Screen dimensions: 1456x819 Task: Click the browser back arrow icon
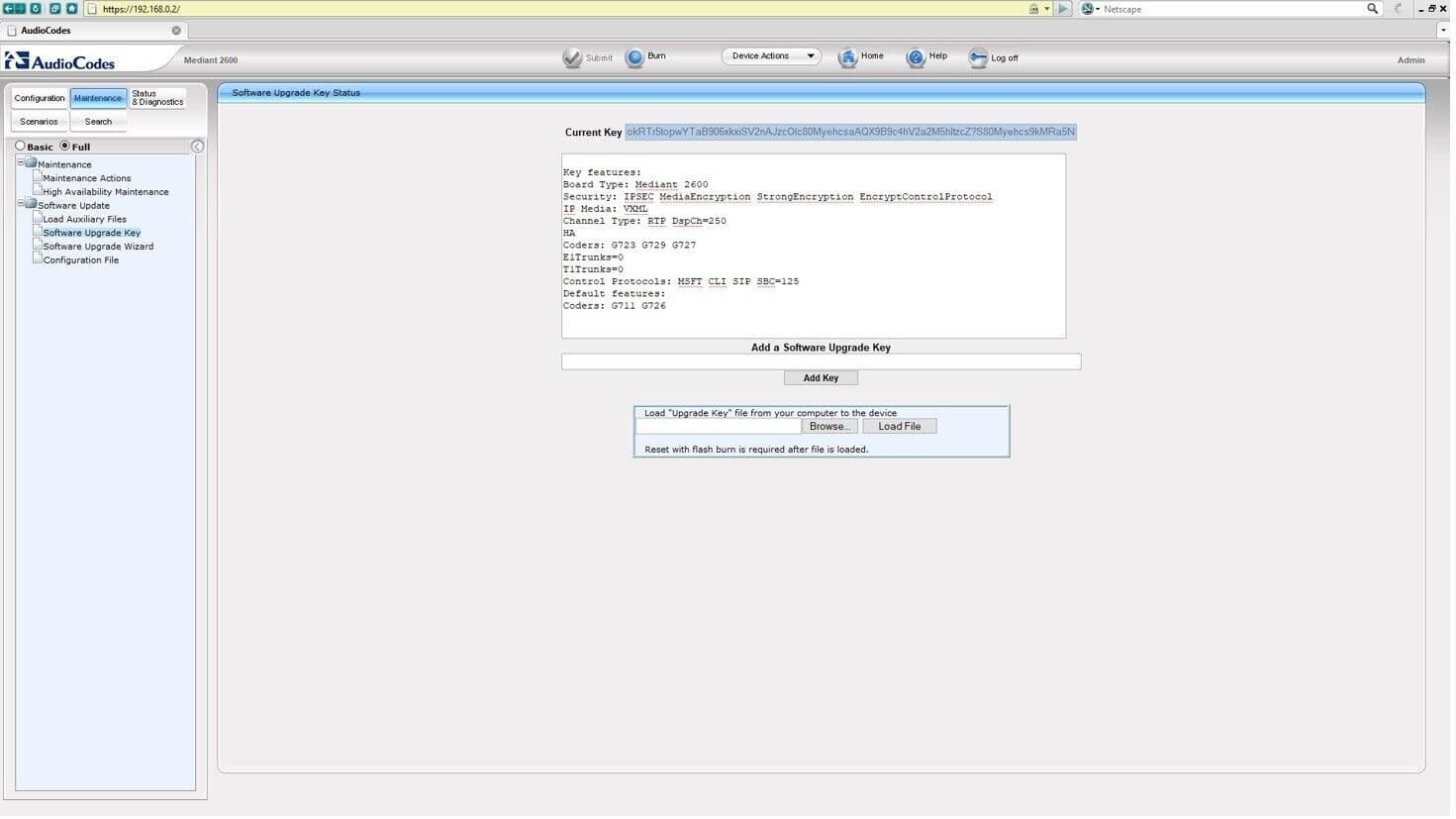click(x=9, y=9)
